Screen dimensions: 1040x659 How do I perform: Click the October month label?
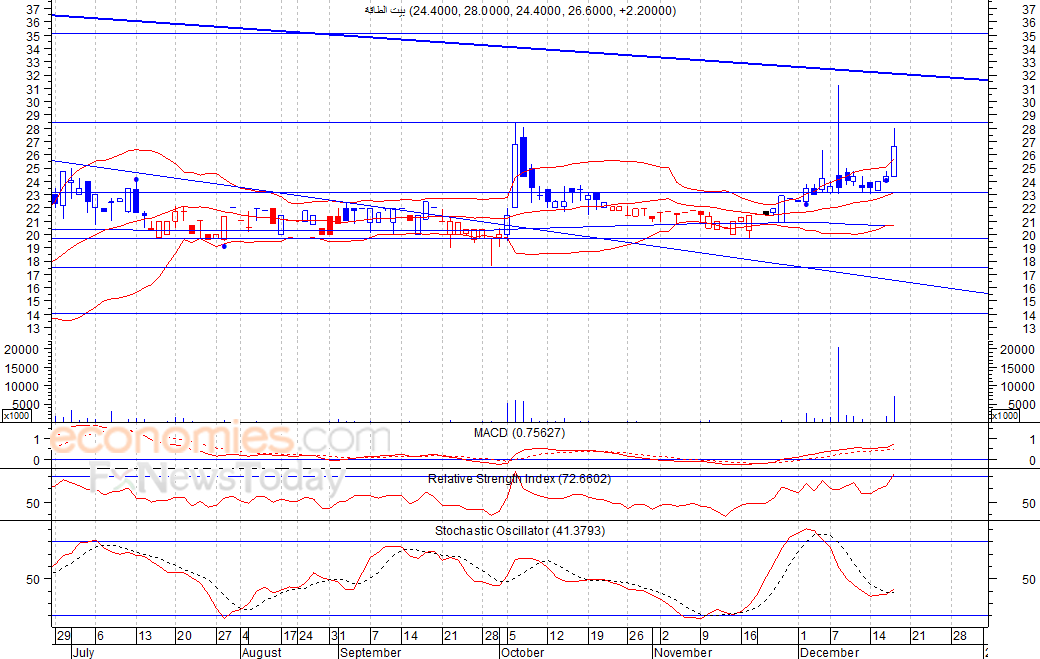click(522, 652)
